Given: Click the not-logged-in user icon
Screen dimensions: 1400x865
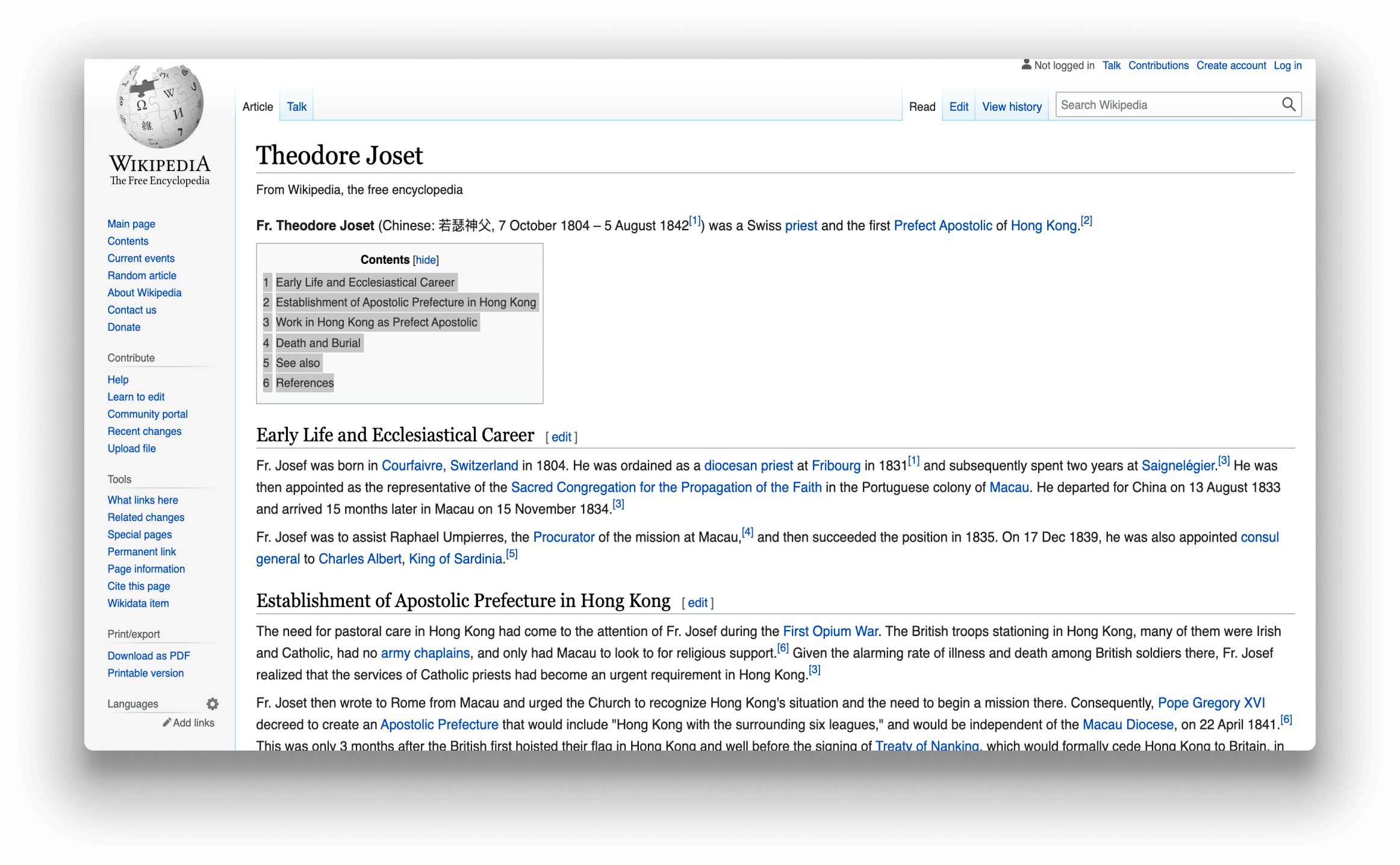Looking at the screenshot, I should coord(1026,65).
